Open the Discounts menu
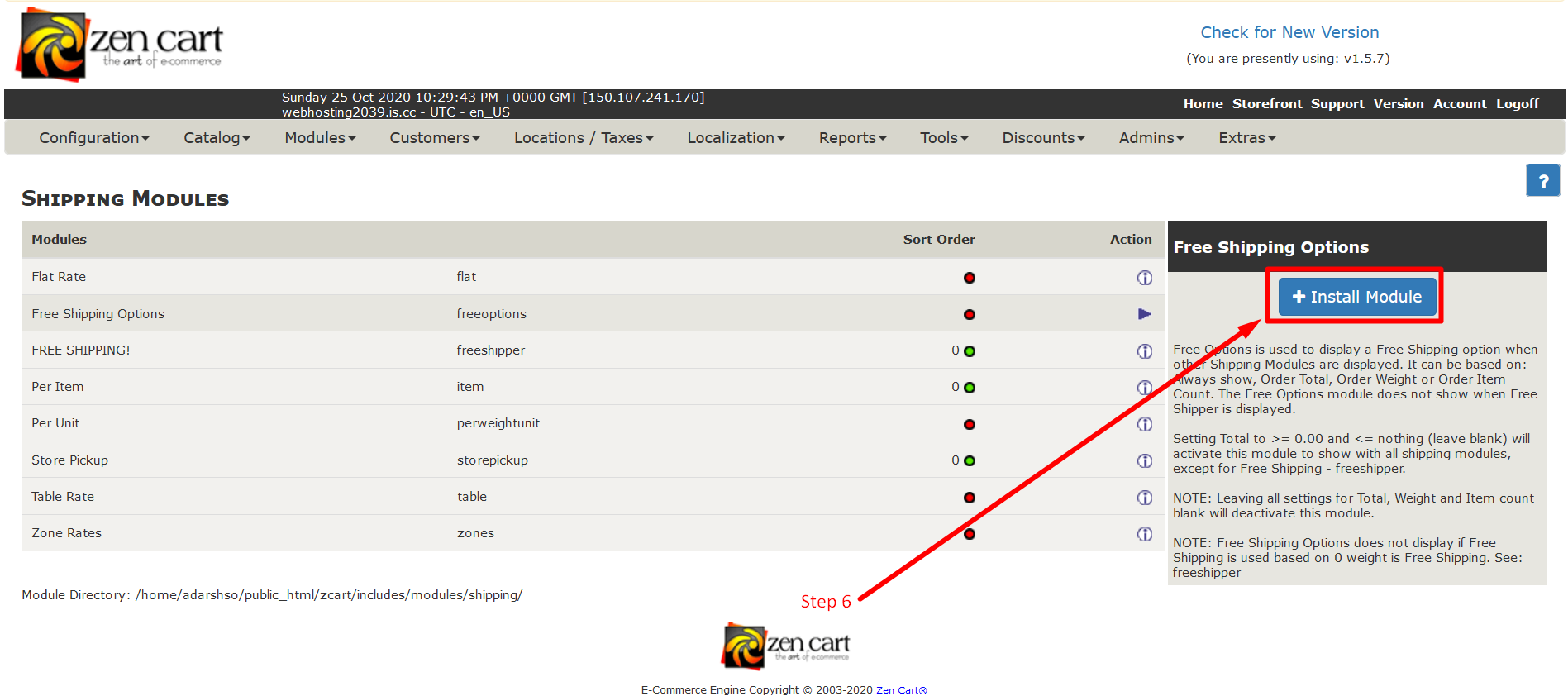1568x696 pixels. 1043,138
